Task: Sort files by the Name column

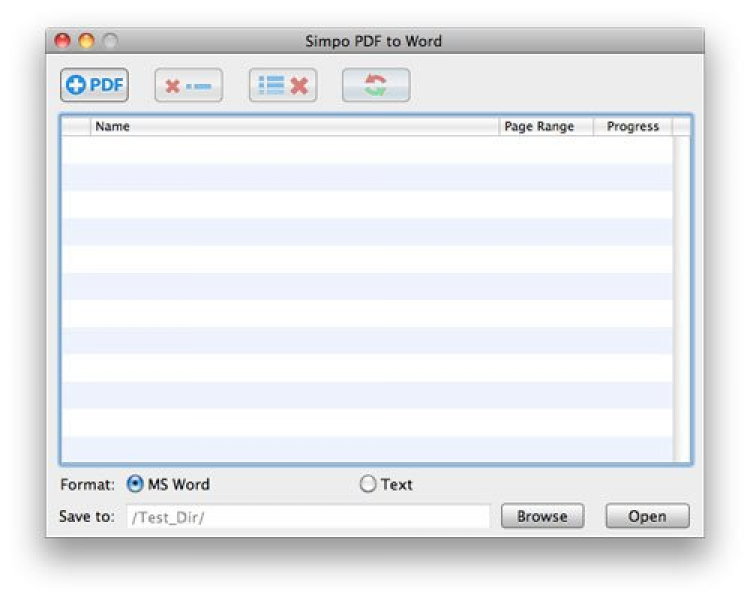Action: tap(294, 127)
